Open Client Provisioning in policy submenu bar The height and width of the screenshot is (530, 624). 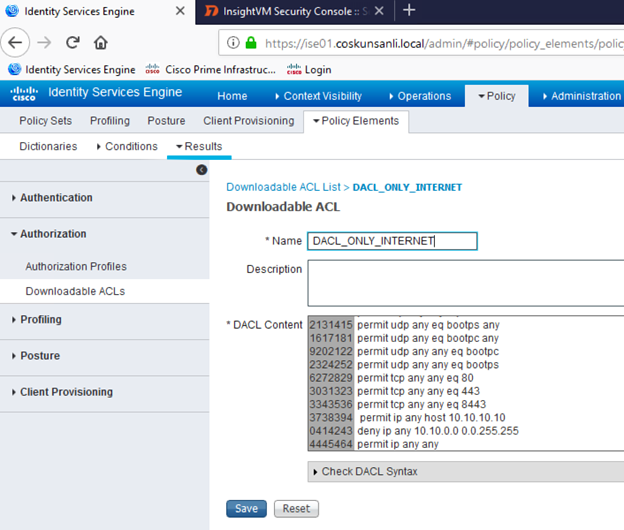tap(249, 121)
